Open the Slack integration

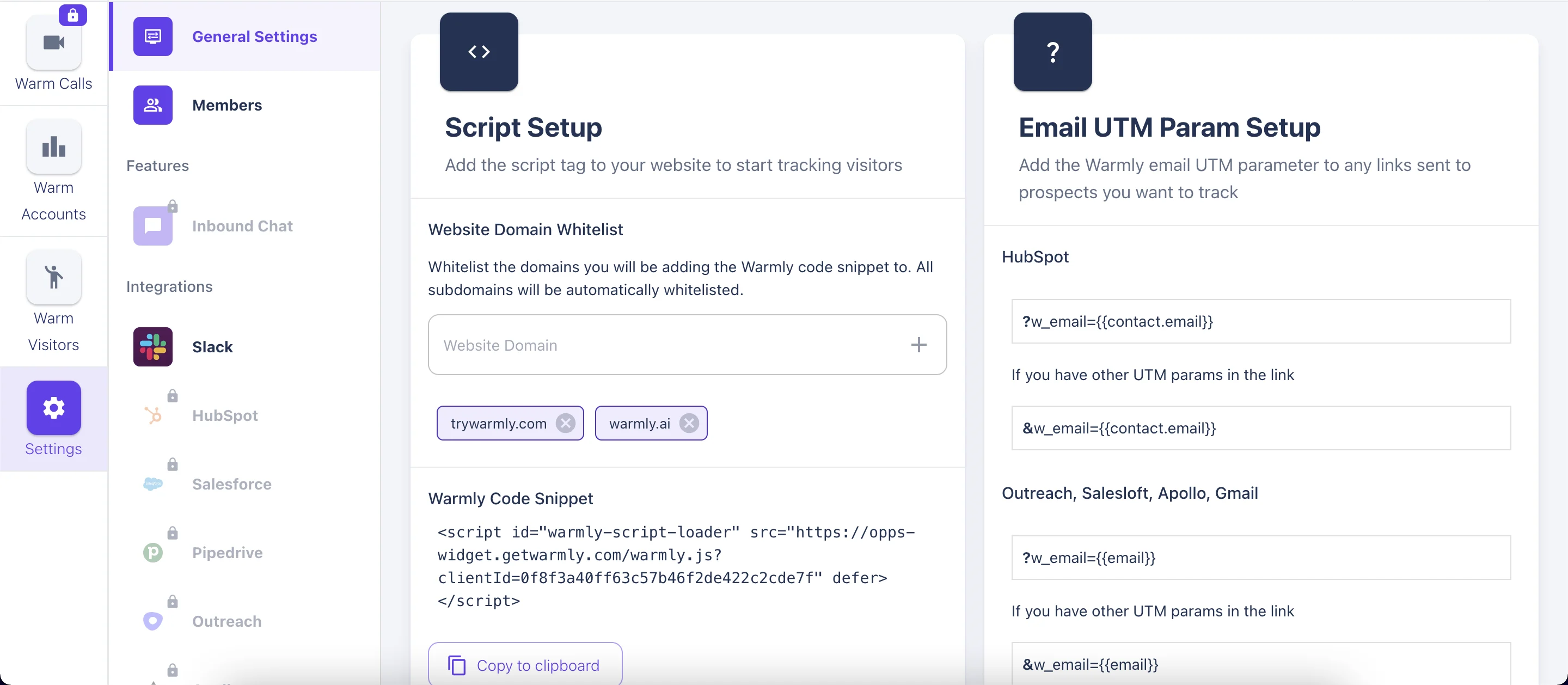click(244, 346)
